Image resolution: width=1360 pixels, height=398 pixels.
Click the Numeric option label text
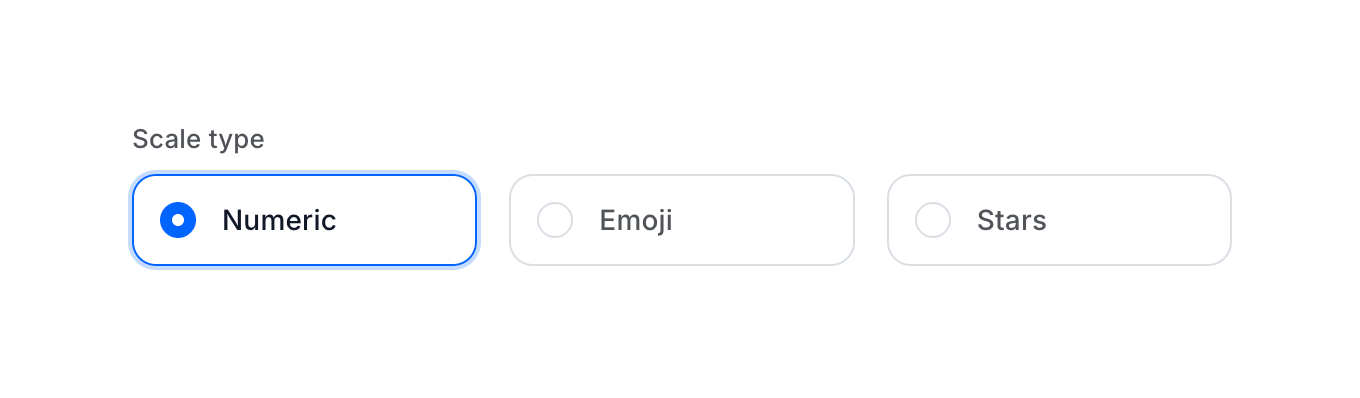(x=279, y=220)
